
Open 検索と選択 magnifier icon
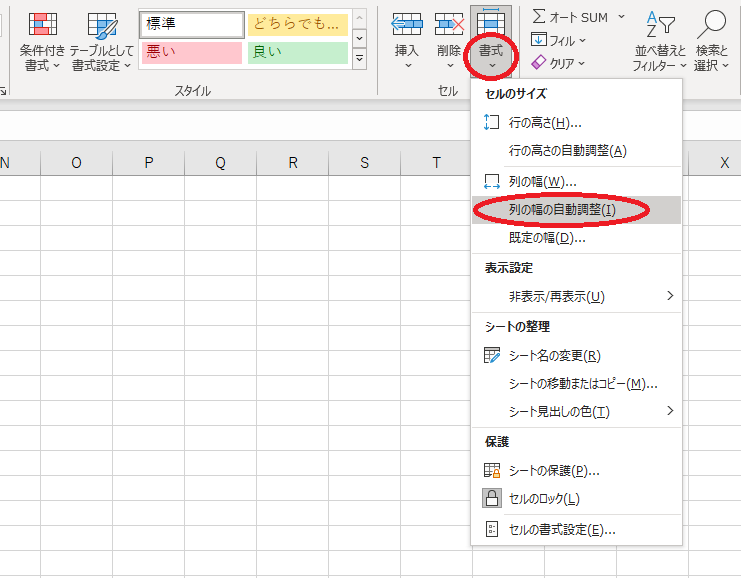click(711, 25)
